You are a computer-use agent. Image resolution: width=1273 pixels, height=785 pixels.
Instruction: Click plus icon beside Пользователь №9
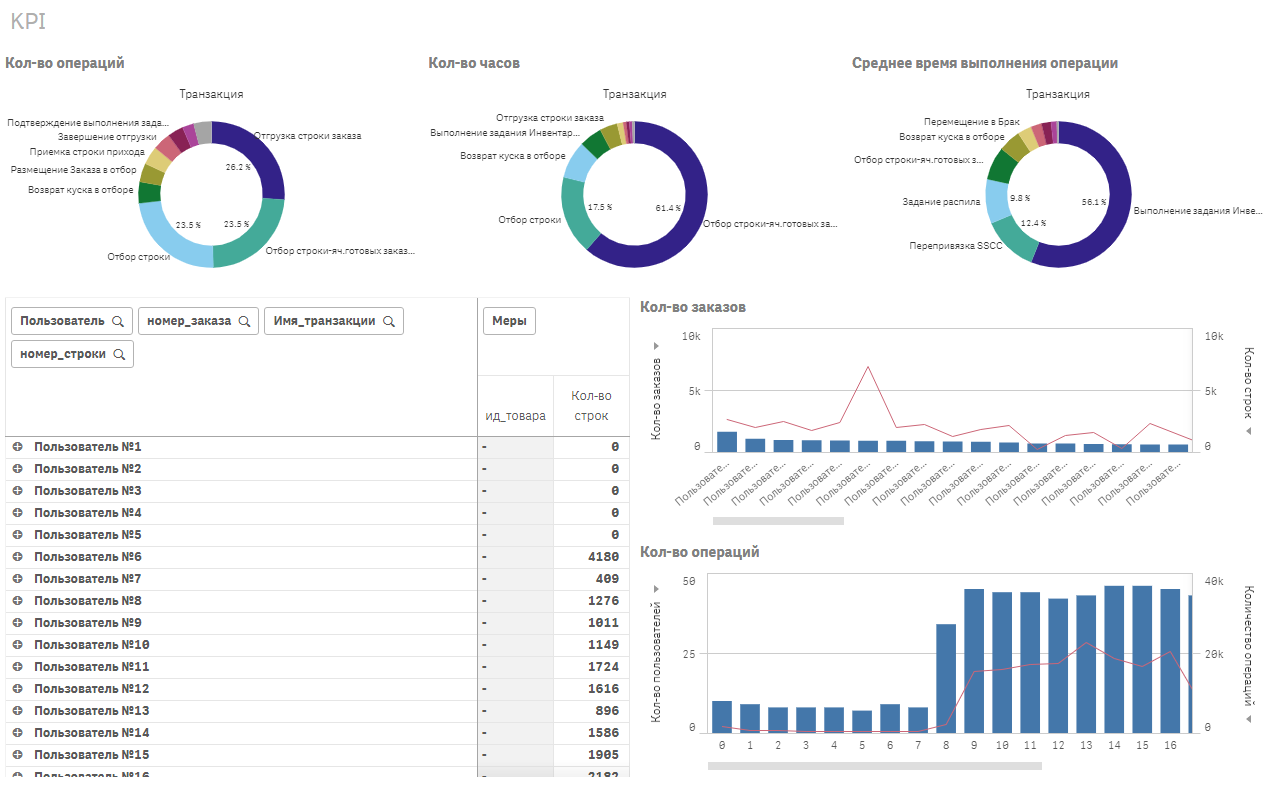pos(18,623)
